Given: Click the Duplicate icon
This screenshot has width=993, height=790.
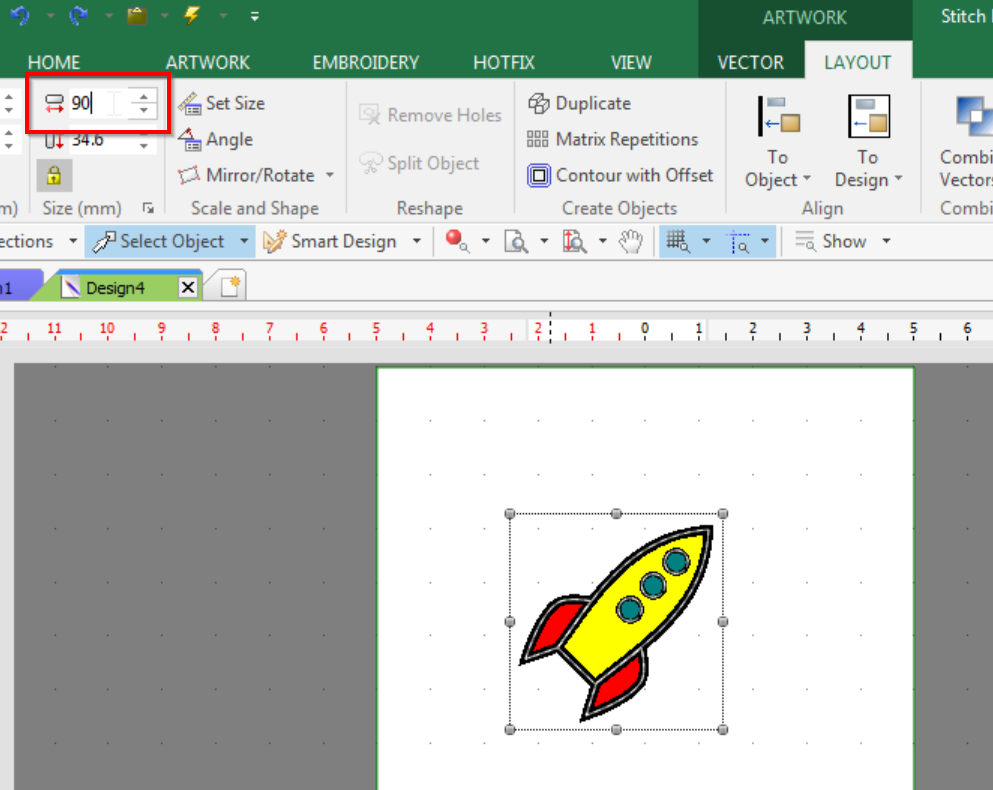Looking at the screenshot, I should pyautogui.click(x=539, y=103).
